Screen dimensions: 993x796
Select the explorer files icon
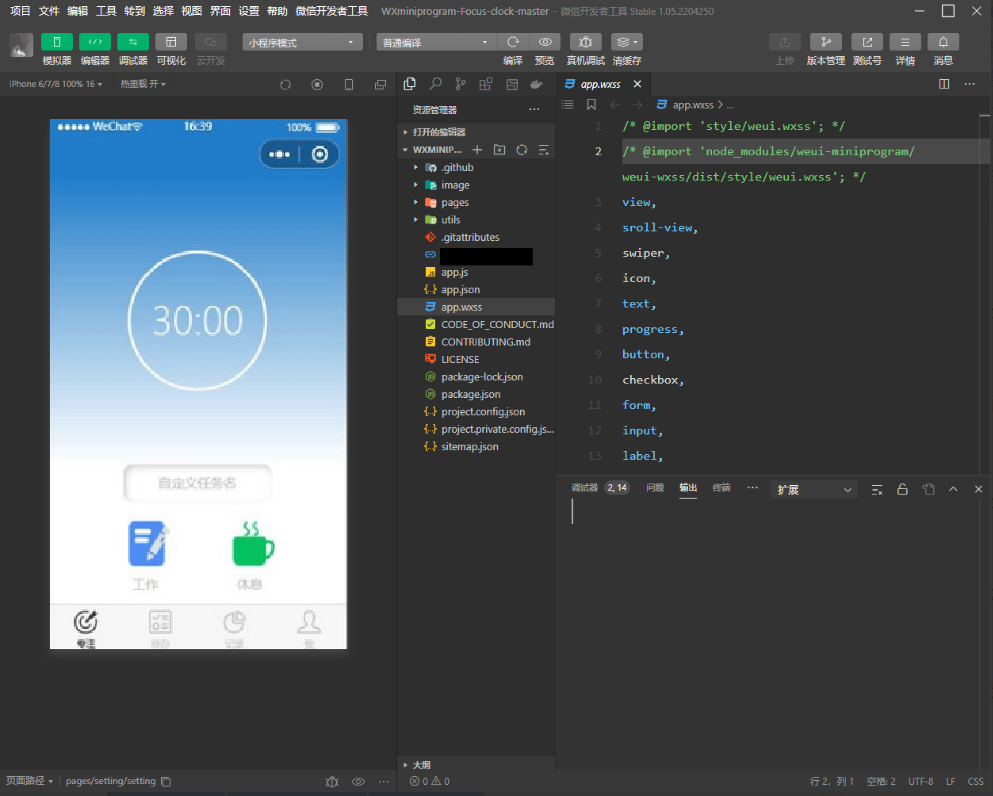tap(410, 84)
